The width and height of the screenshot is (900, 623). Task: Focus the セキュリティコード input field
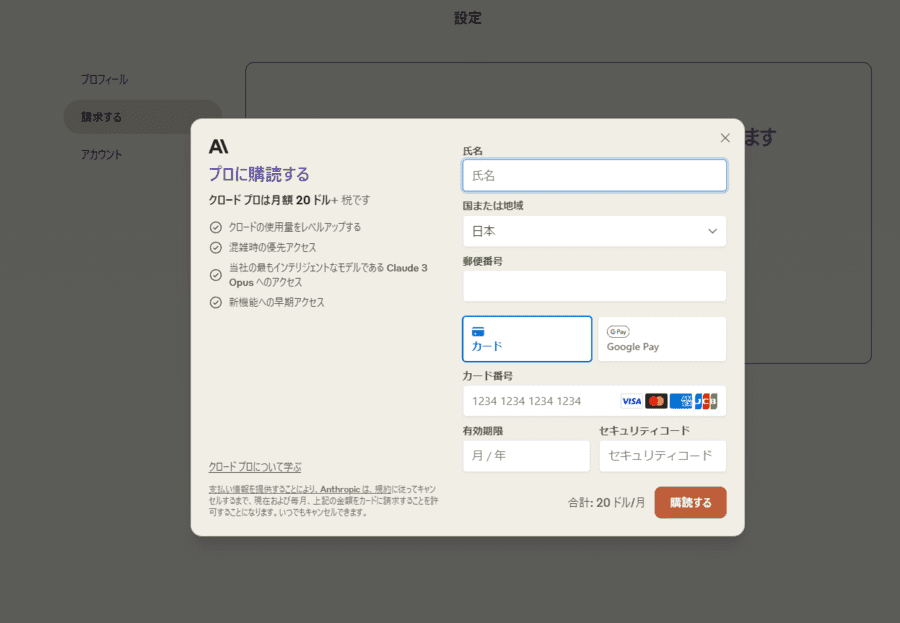[x=662, y=456]
